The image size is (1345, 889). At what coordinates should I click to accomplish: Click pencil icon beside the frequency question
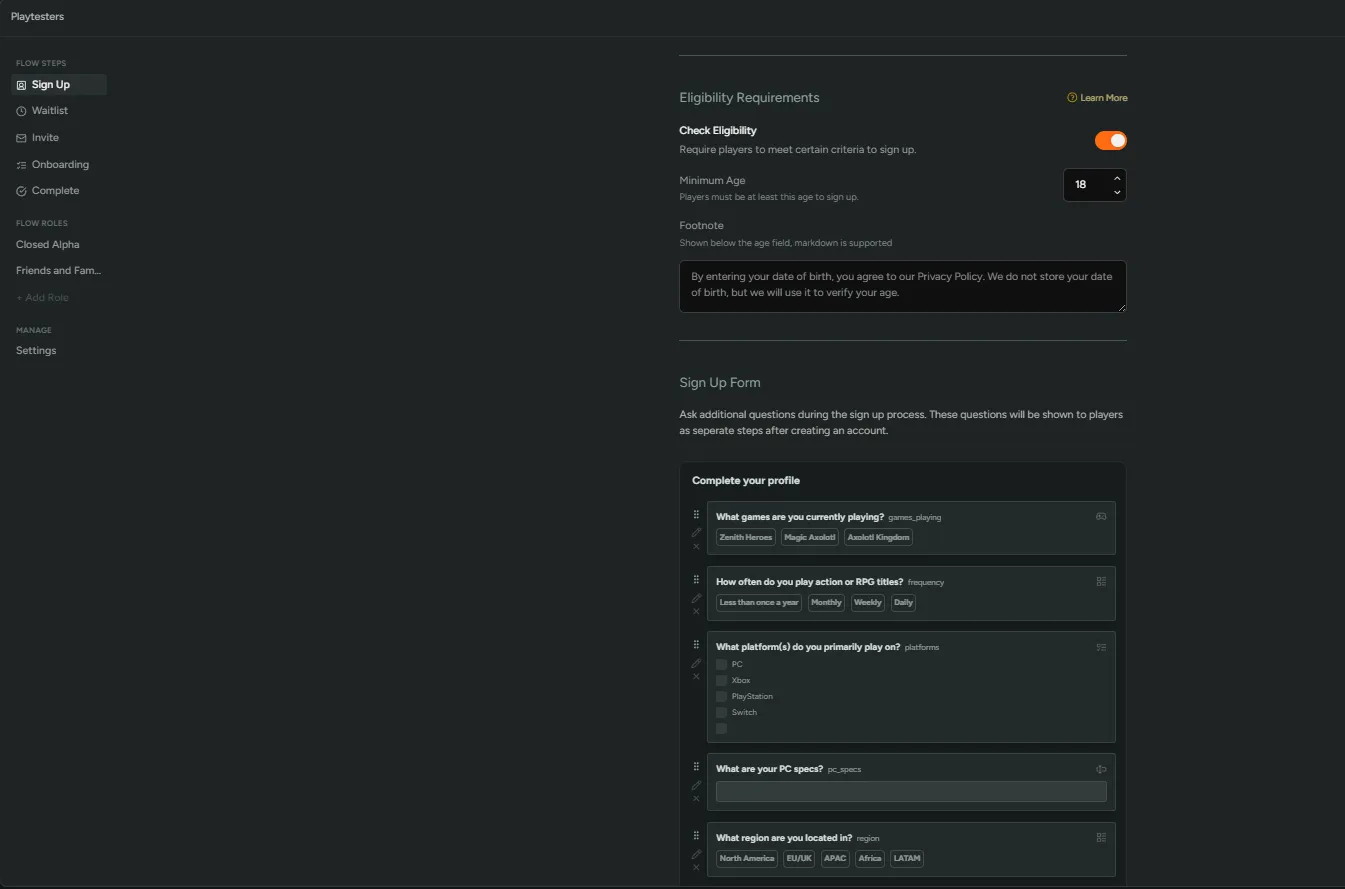pos(697,598)
